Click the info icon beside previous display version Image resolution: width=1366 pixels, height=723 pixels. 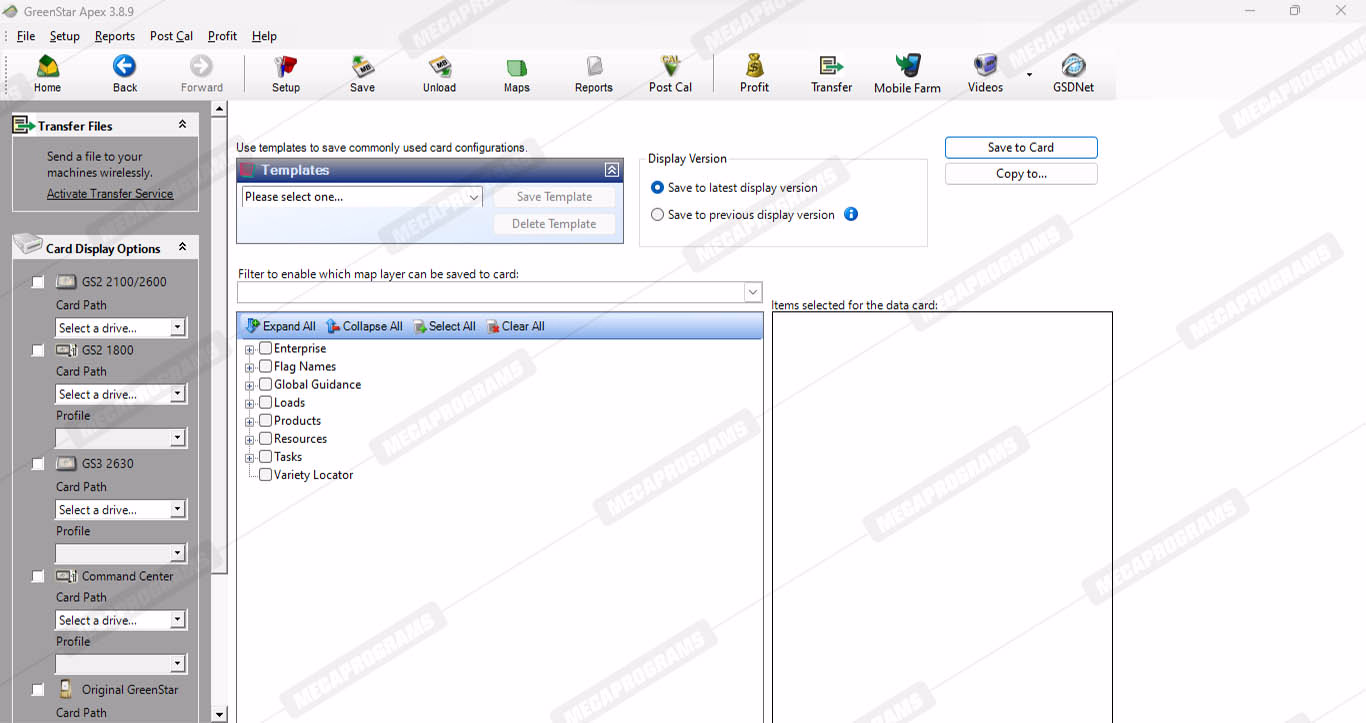coord(851,214)
